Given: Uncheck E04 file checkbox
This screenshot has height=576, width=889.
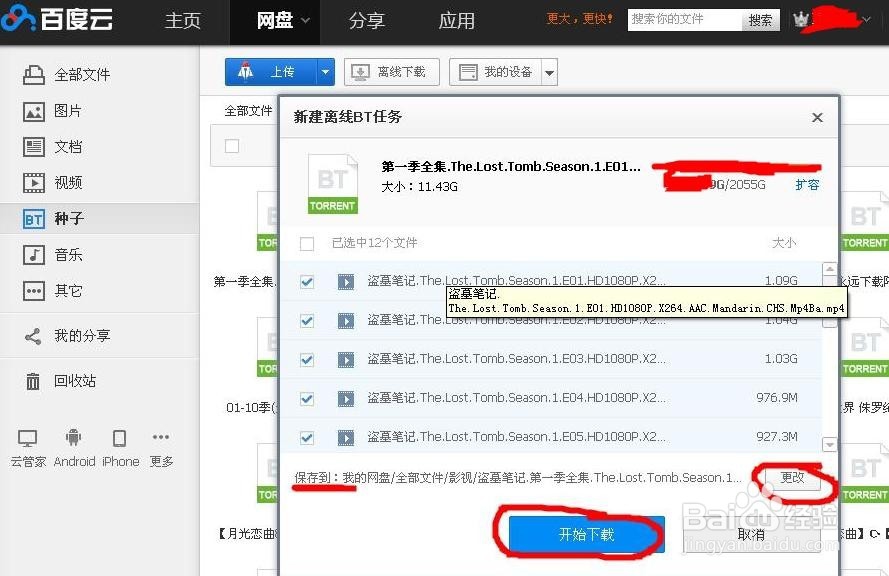Looking at the screenshot, I should pyautogui.click(x=307, y=399).
